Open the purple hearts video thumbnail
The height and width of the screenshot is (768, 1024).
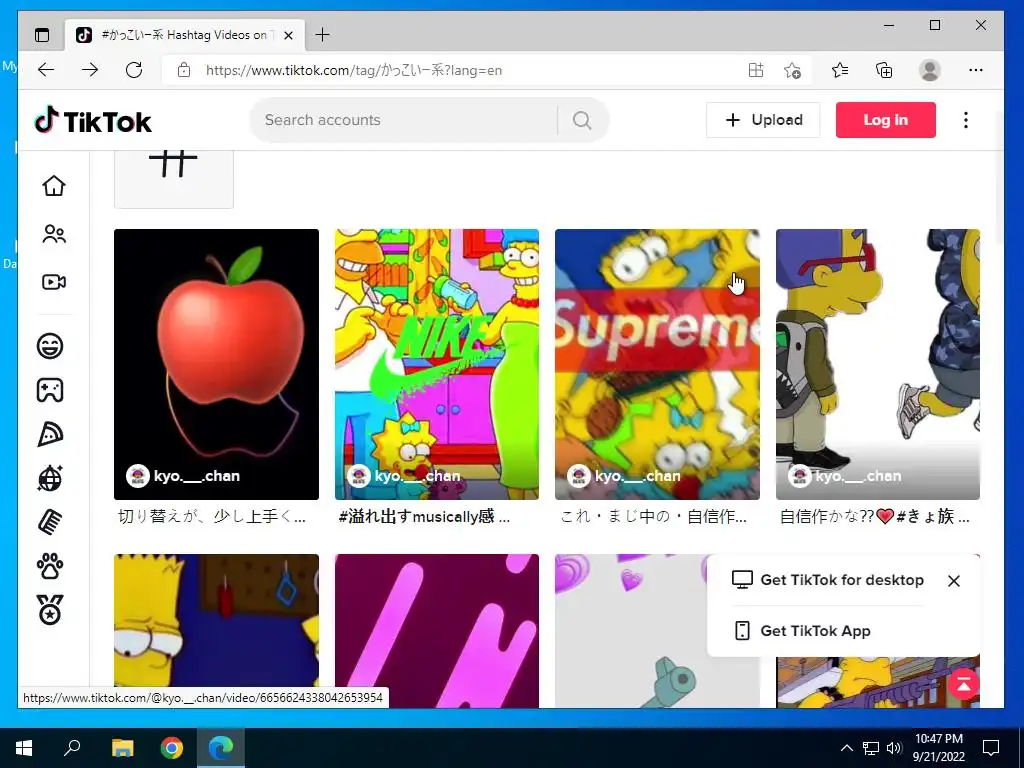[x=630, y=630]
